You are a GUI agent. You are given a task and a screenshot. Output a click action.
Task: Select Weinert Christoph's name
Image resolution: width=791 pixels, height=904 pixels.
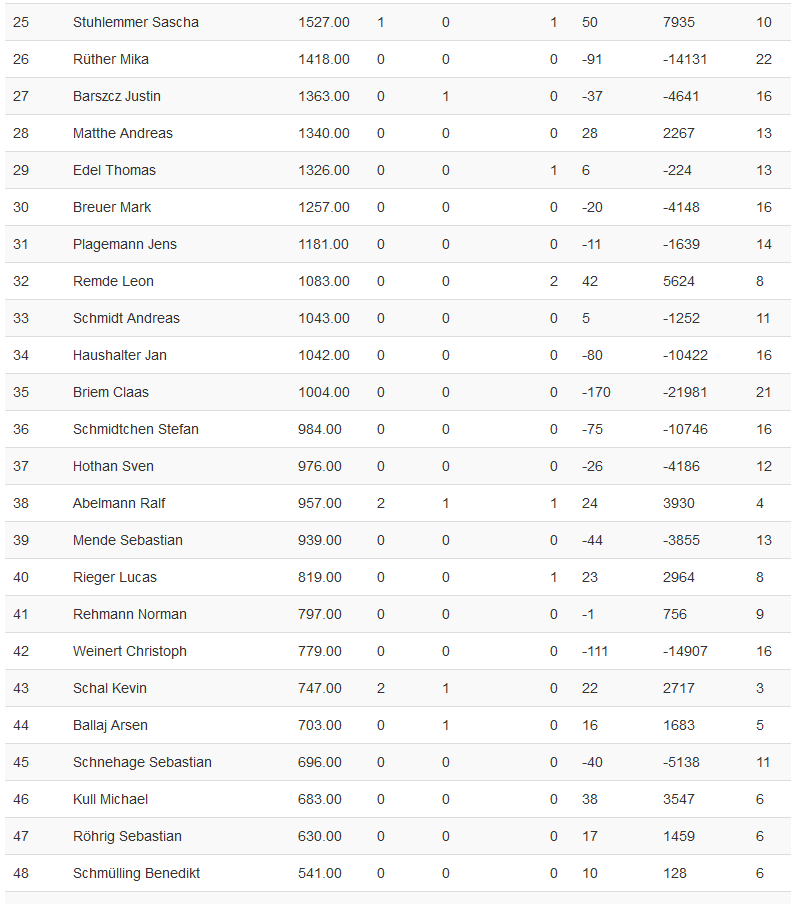click(129, 651)
